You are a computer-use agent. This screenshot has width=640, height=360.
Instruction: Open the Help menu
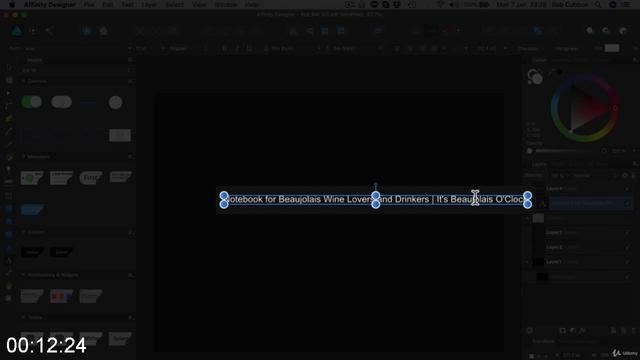[251, 4]
